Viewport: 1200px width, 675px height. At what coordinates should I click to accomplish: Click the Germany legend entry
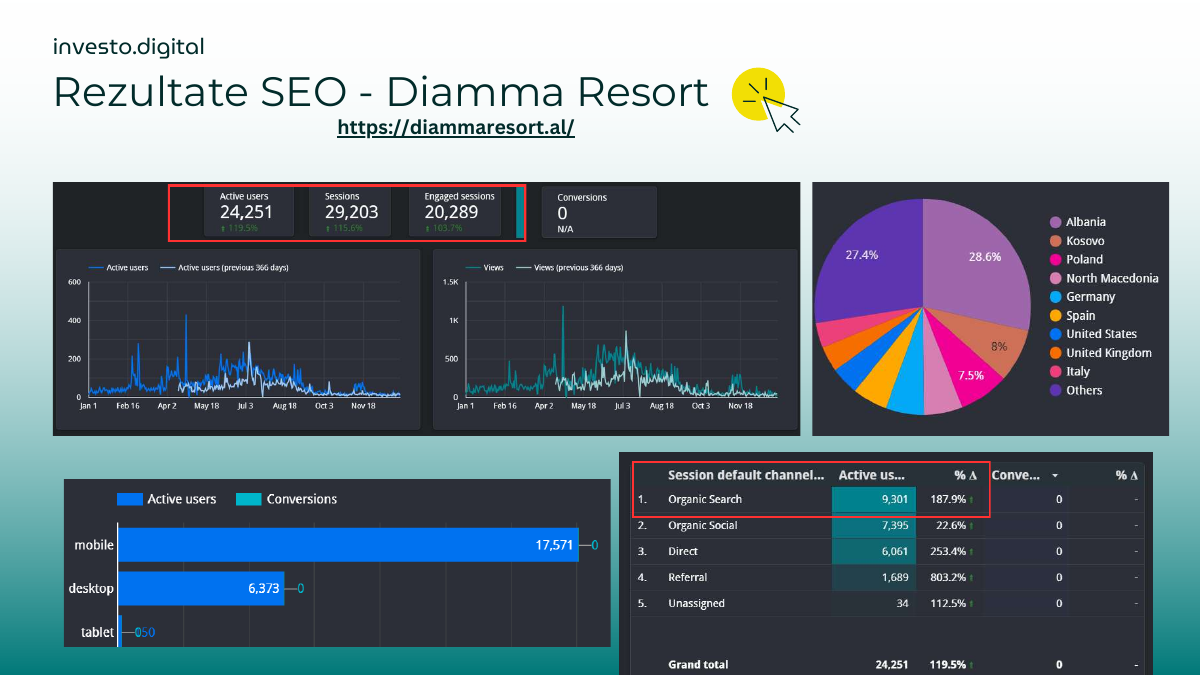(x=1082, y=297)
